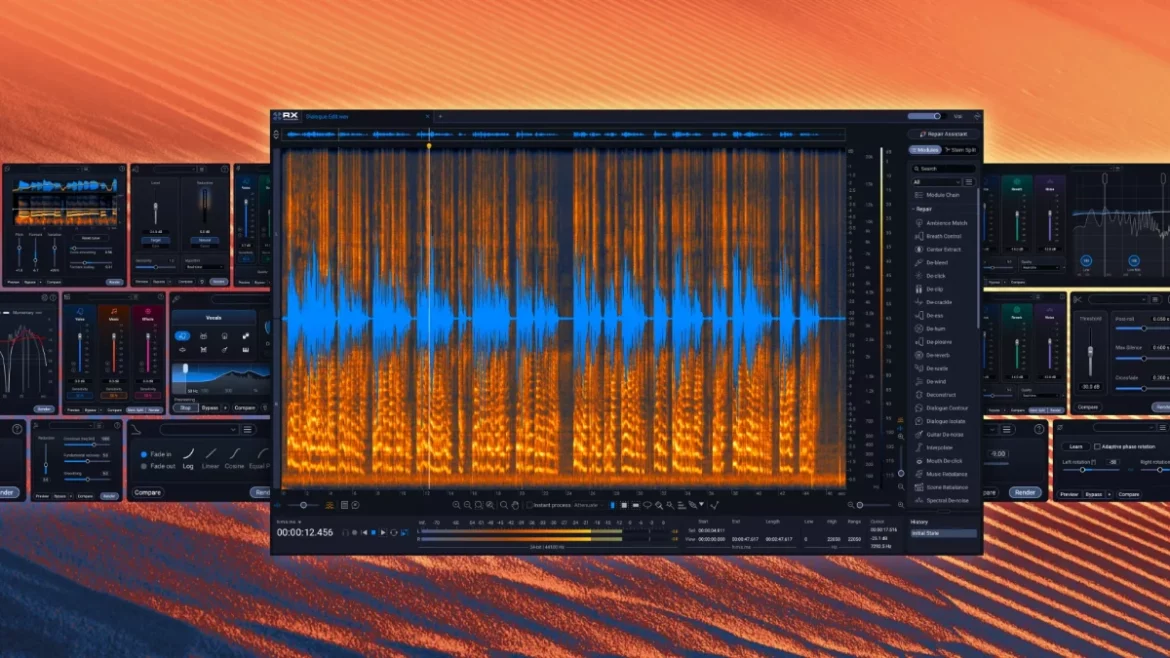
Task: Open the All module filter dropdown
Action: pos(936,182)
